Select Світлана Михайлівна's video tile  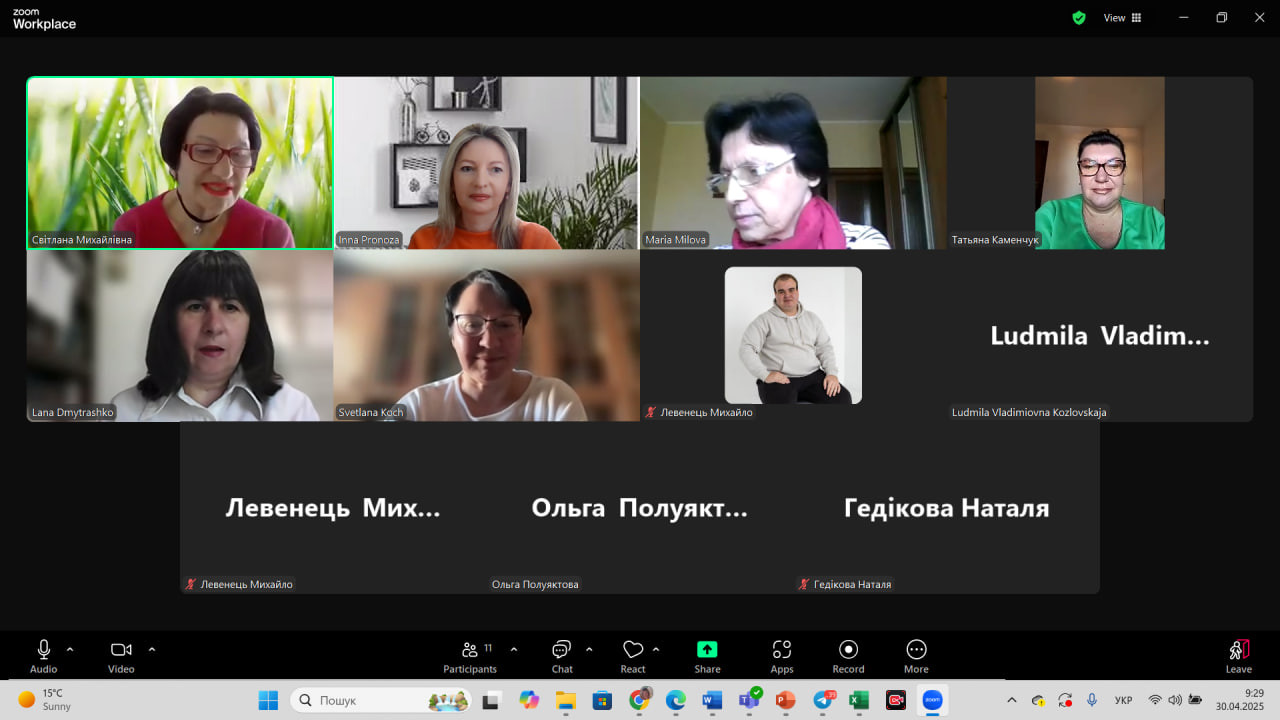pos(180,163)
